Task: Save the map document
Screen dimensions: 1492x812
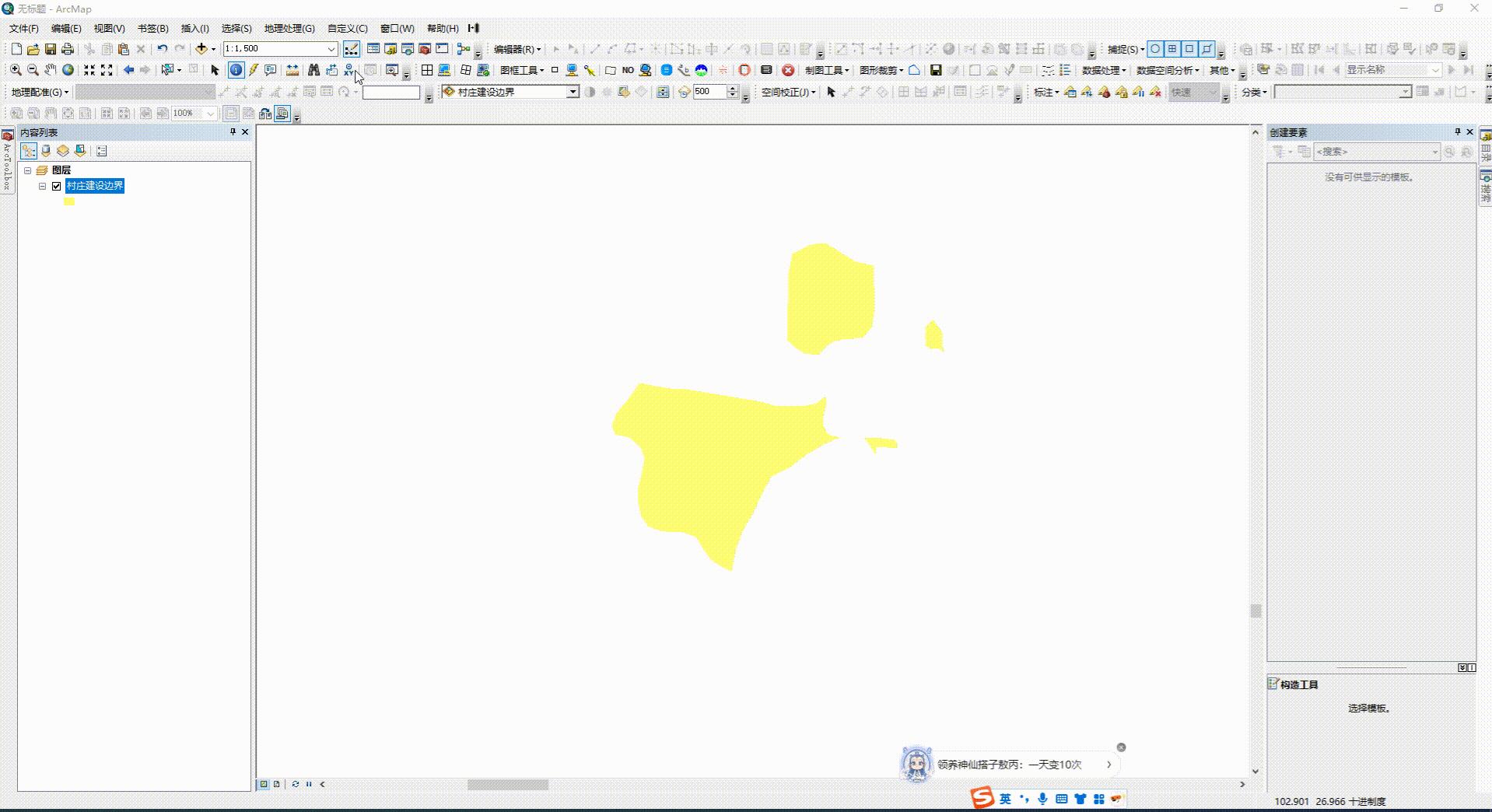Action: pos(51,48)
